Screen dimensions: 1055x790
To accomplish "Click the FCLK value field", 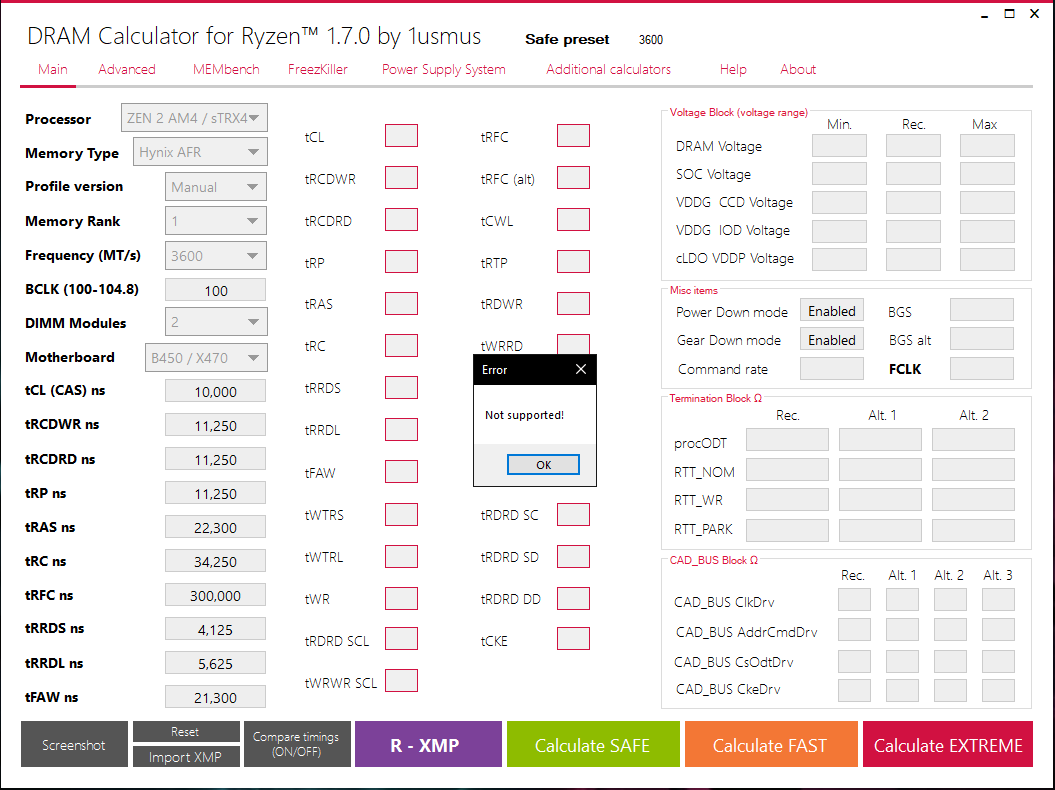I will tap(982, 369).
